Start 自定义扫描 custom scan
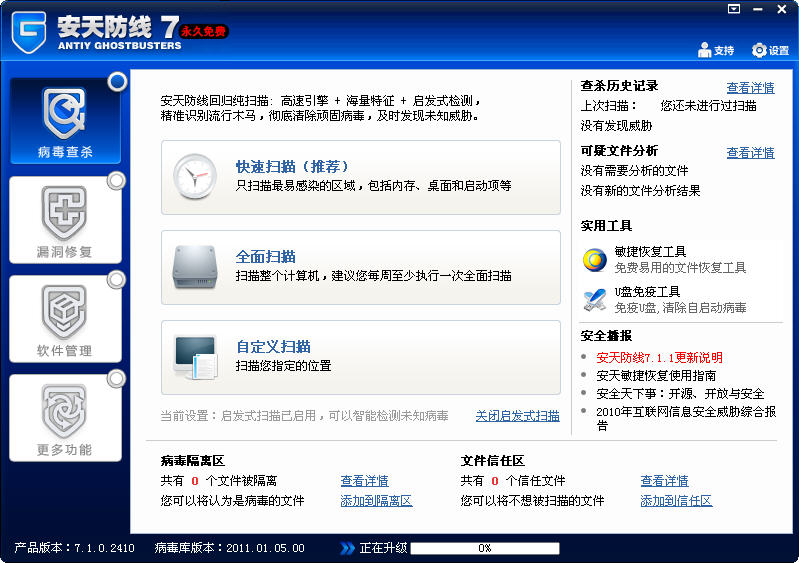The image size is (799, 563). (361, 357)
